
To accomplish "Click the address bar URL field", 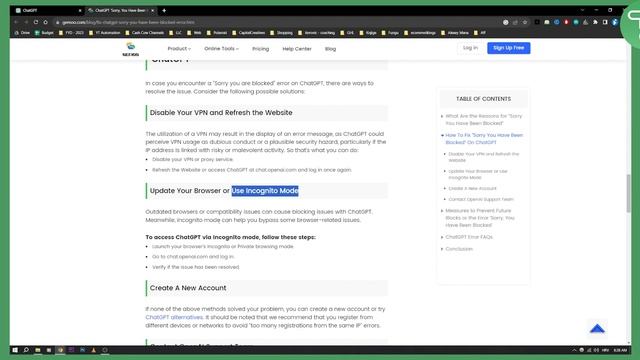I will [x=278, y=22].
